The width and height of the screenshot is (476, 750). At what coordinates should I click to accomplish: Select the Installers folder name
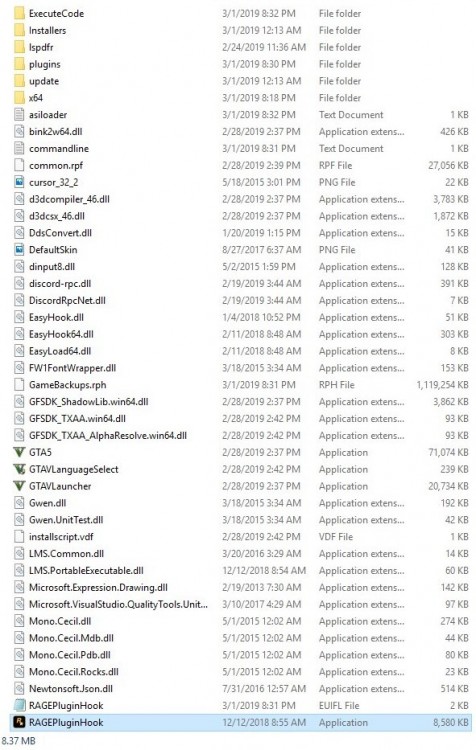coord(47,31)
